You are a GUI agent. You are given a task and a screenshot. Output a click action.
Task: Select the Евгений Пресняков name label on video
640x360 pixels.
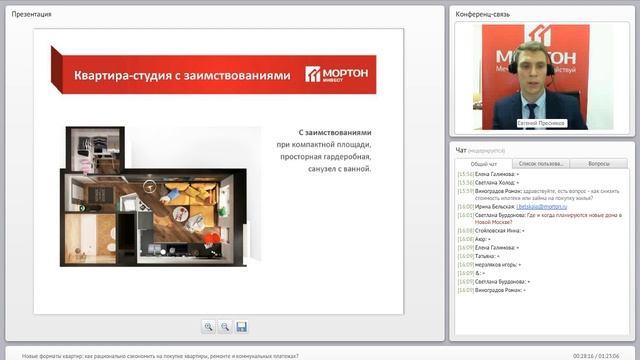pos(541,123)
